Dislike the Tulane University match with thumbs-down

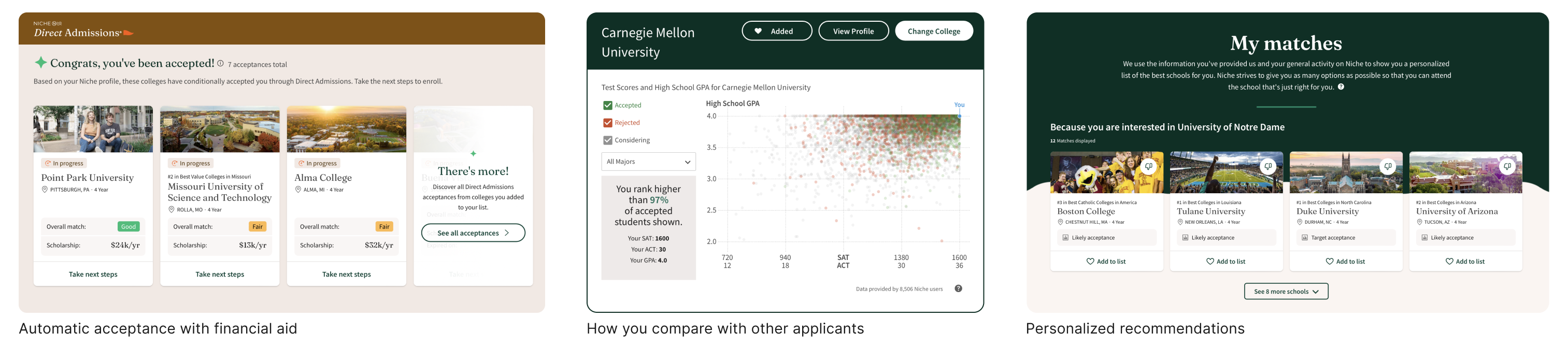[1268, 166]
